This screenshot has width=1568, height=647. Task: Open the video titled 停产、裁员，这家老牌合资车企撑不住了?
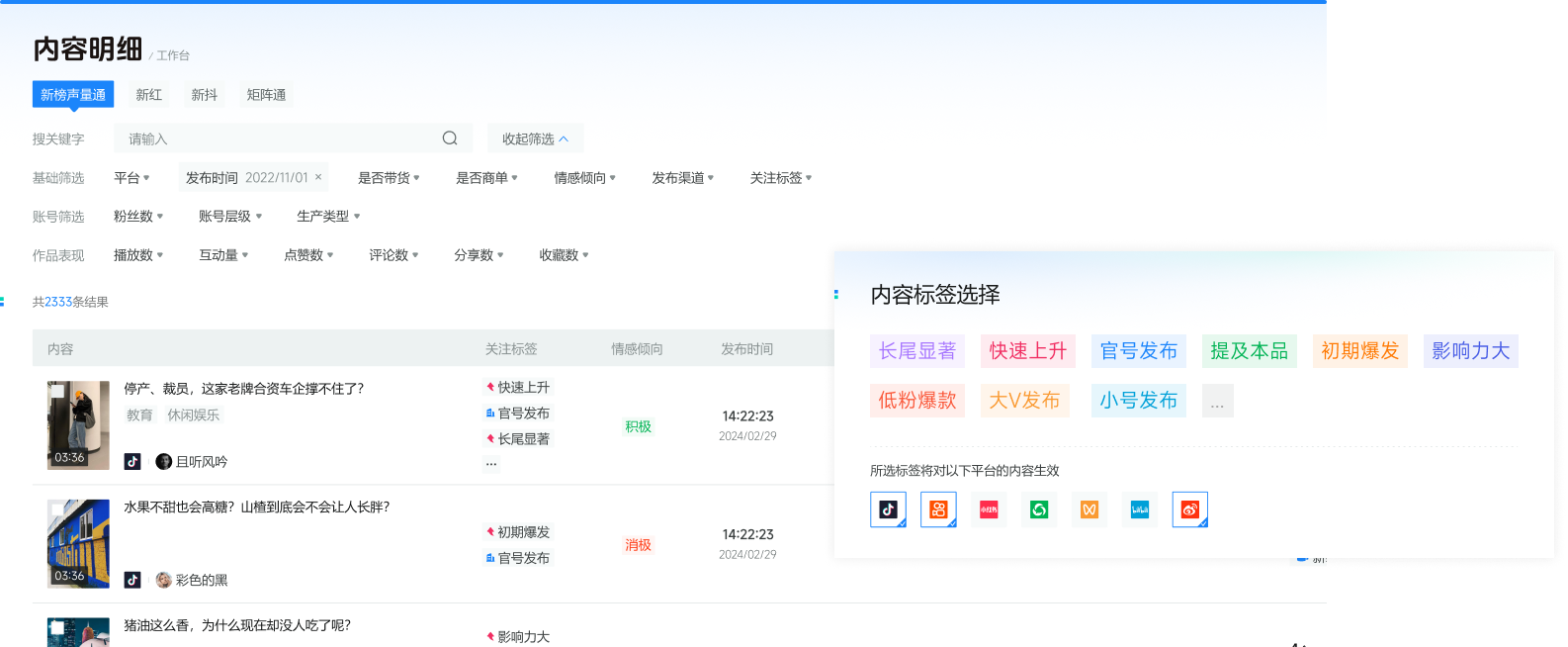point(243,389)
